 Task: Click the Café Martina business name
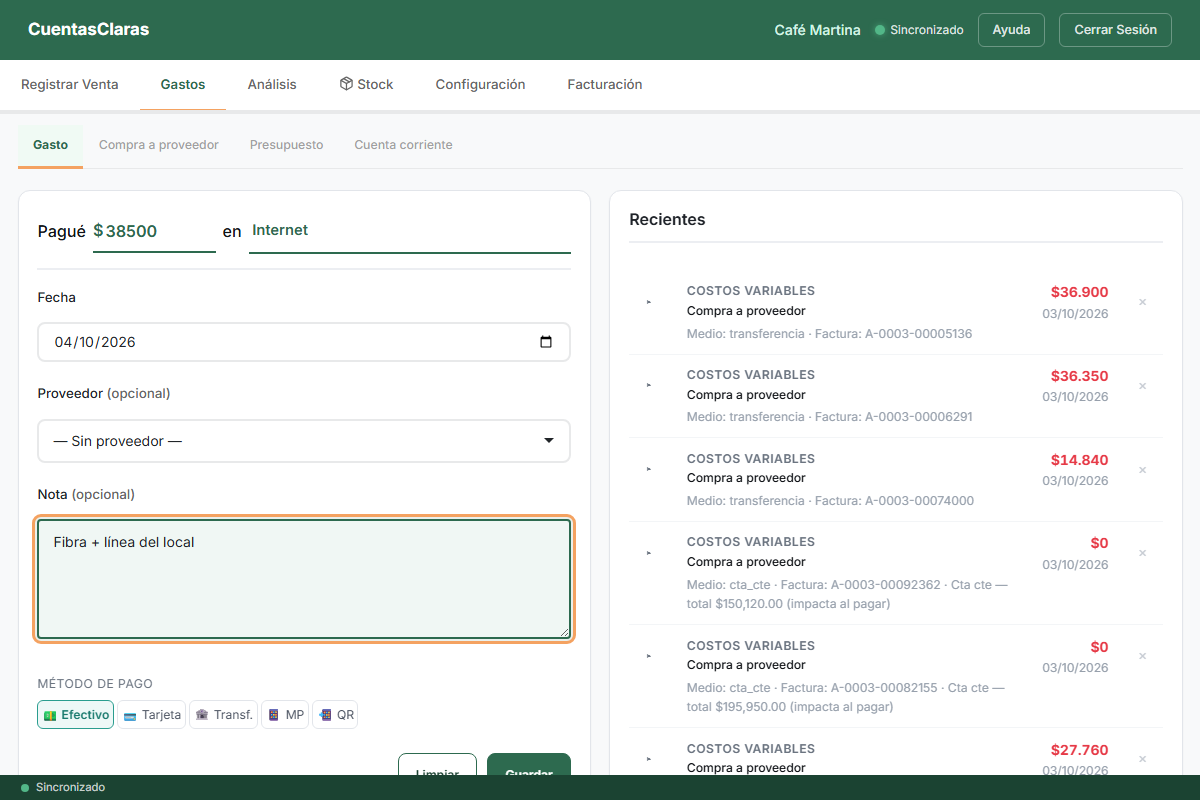818,30
